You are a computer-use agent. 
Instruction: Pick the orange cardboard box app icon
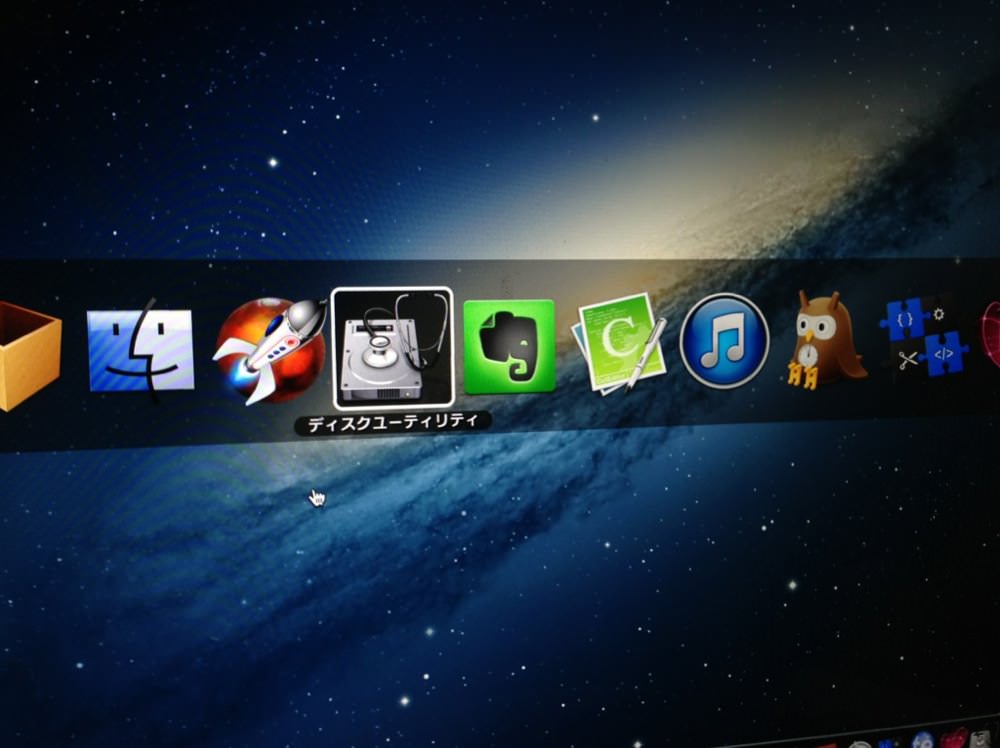coord(30,356)
